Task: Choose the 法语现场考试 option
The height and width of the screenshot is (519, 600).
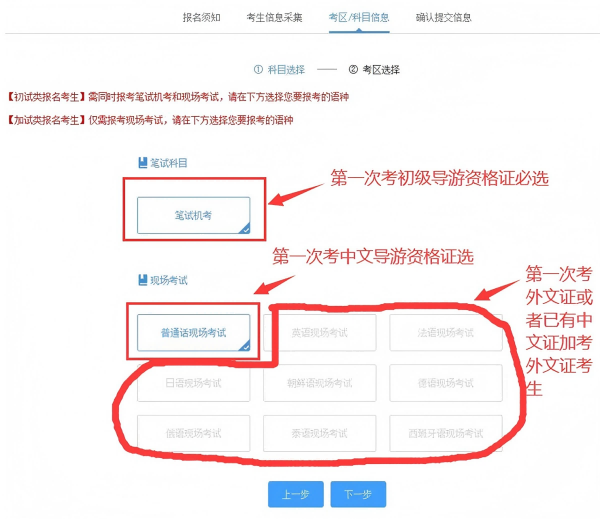Action: tap(446, 332)
